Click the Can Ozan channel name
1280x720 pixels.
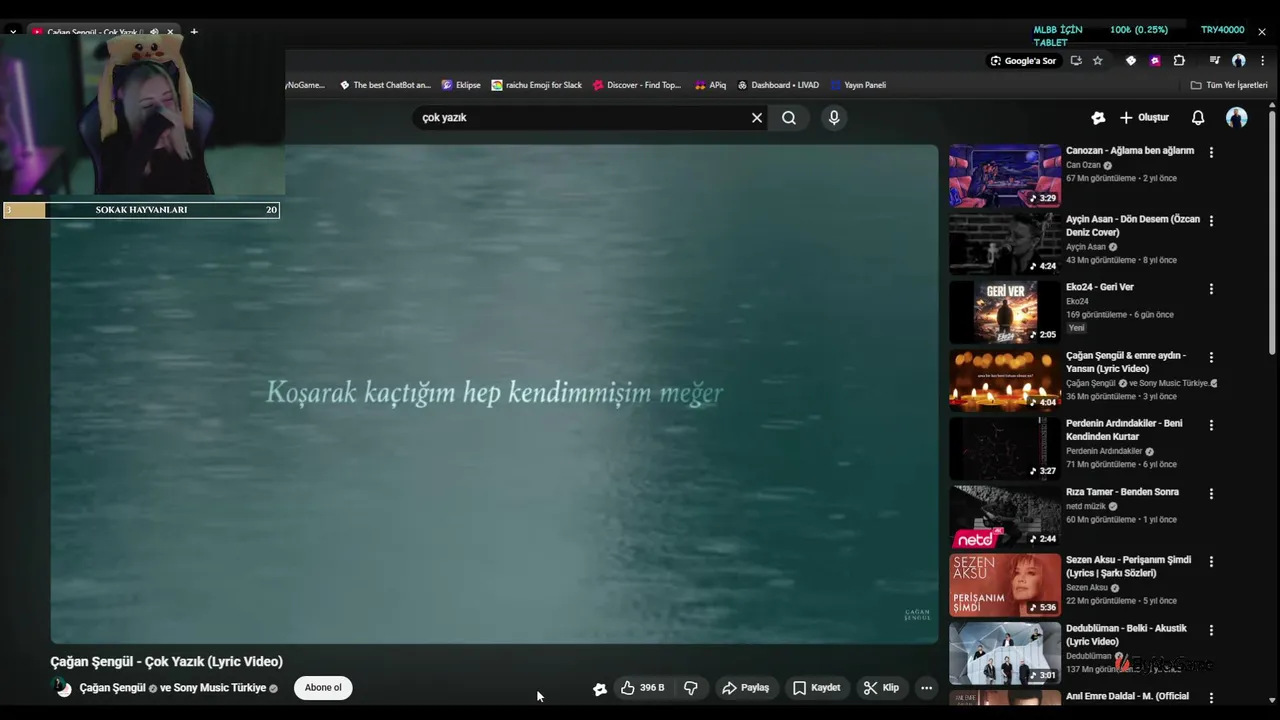click(1083, 165)
